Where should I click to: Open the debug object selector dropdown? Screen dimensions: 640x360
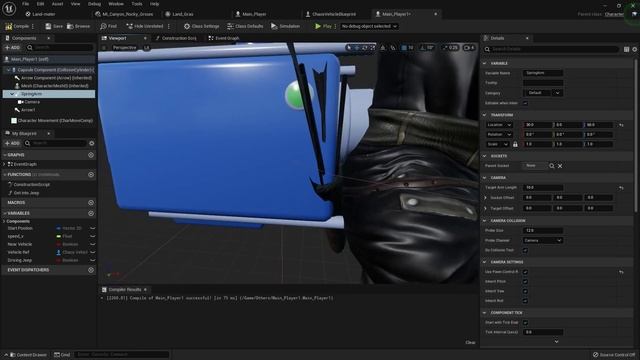coord(369,26)
